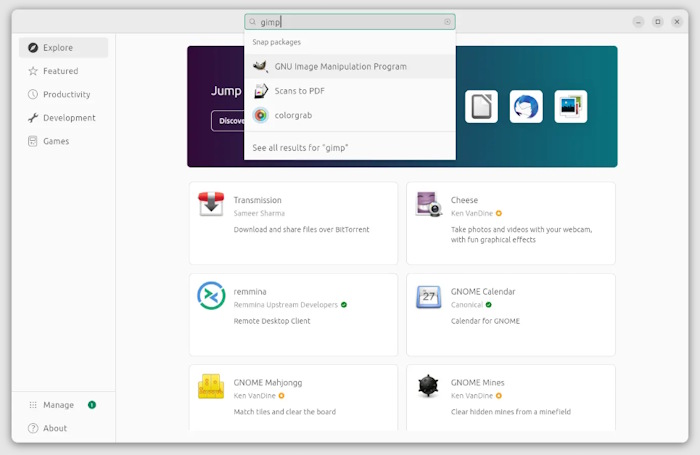Click "Calendar for GNOME" description text

485,321
